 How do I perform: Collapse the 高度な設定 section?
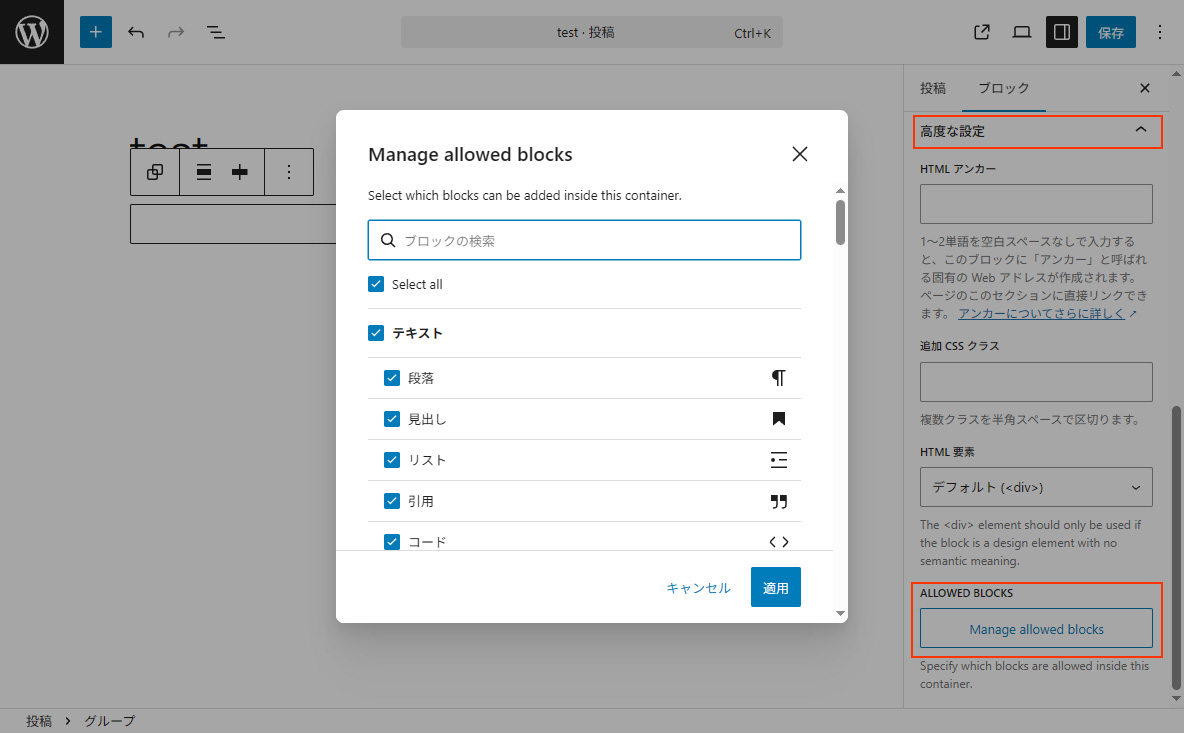point(1037,131)
